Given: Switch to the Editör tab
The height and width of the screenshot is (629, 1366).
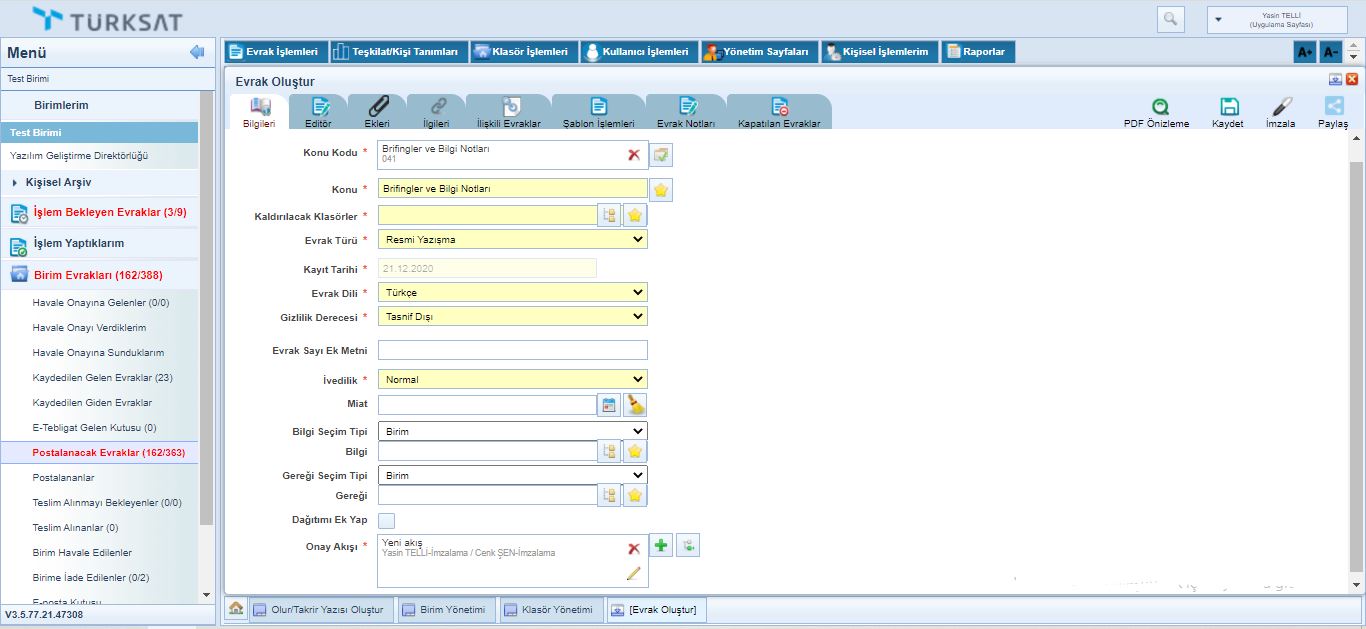Looking at the screenshot, I should [x=318, y=111].
